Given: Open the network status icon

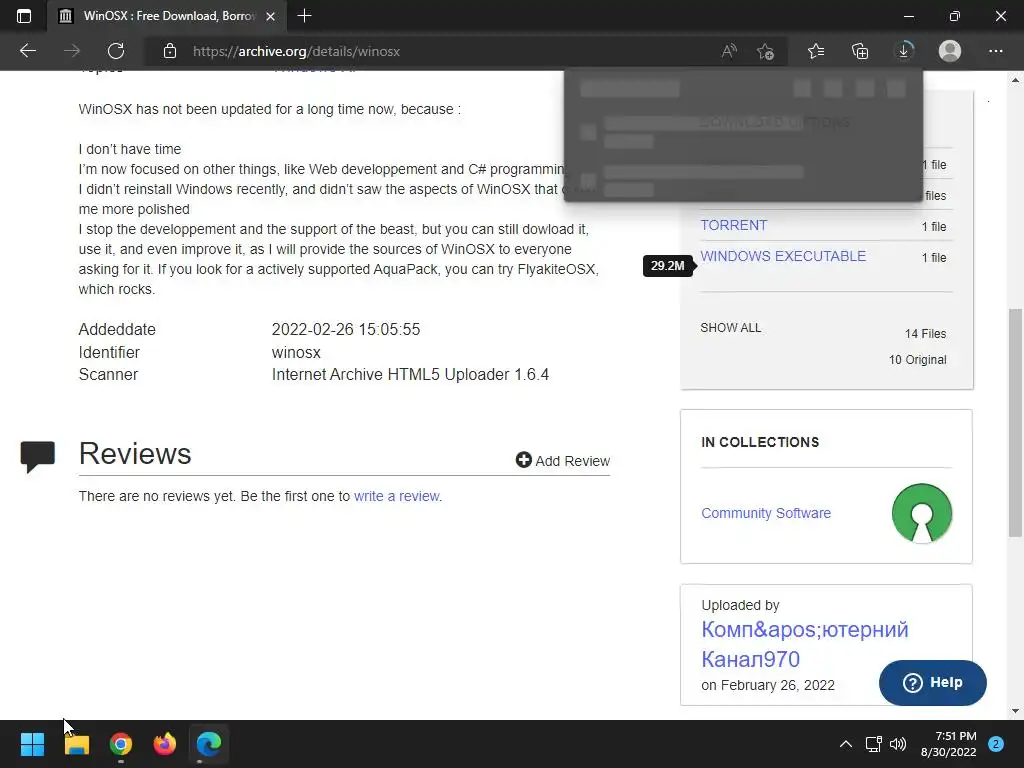Looking at the screenshot, I should click(x=873, y=744).
